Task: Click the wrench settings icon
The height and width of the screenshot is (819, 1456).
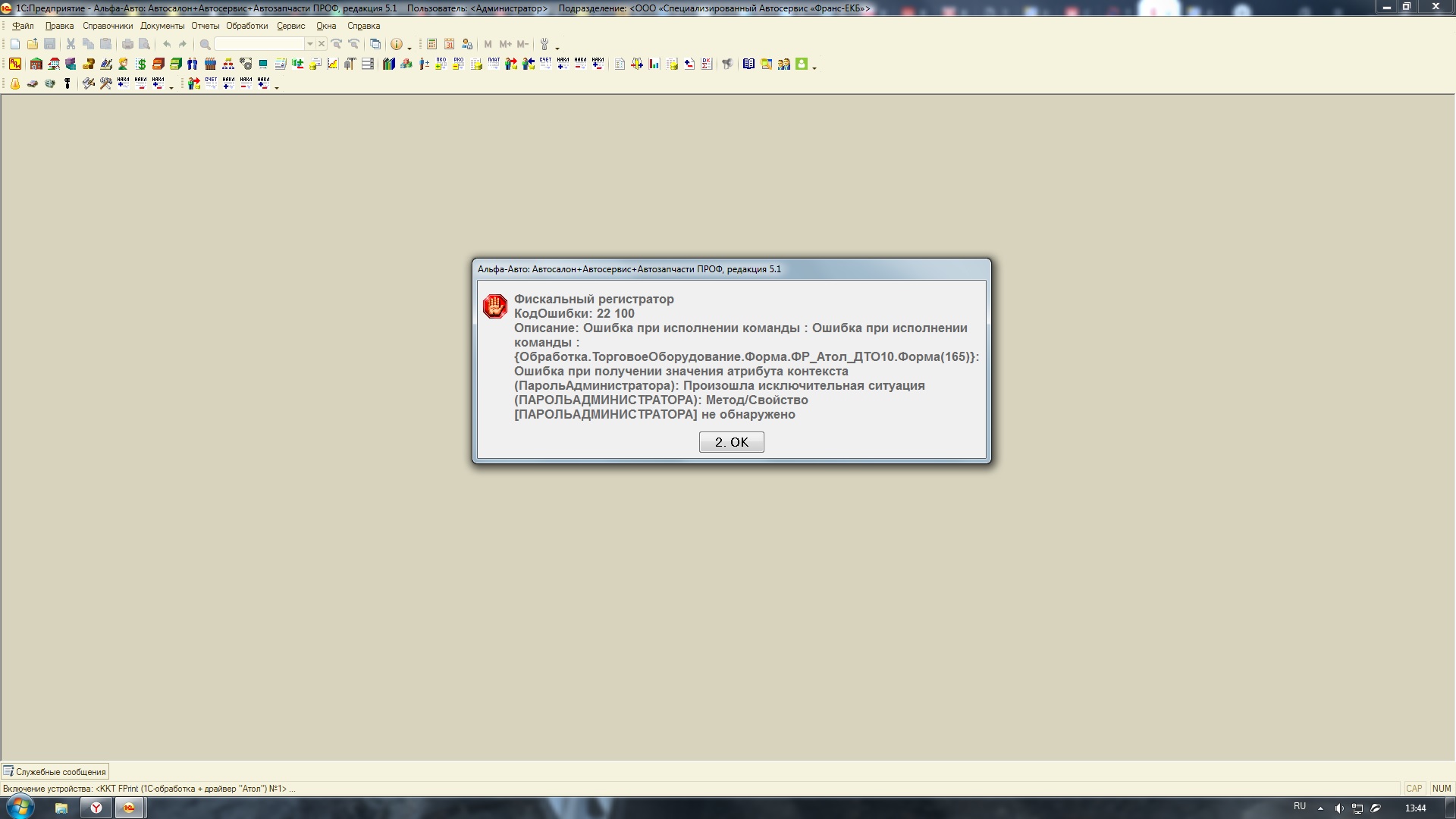Action: point(544,44)
